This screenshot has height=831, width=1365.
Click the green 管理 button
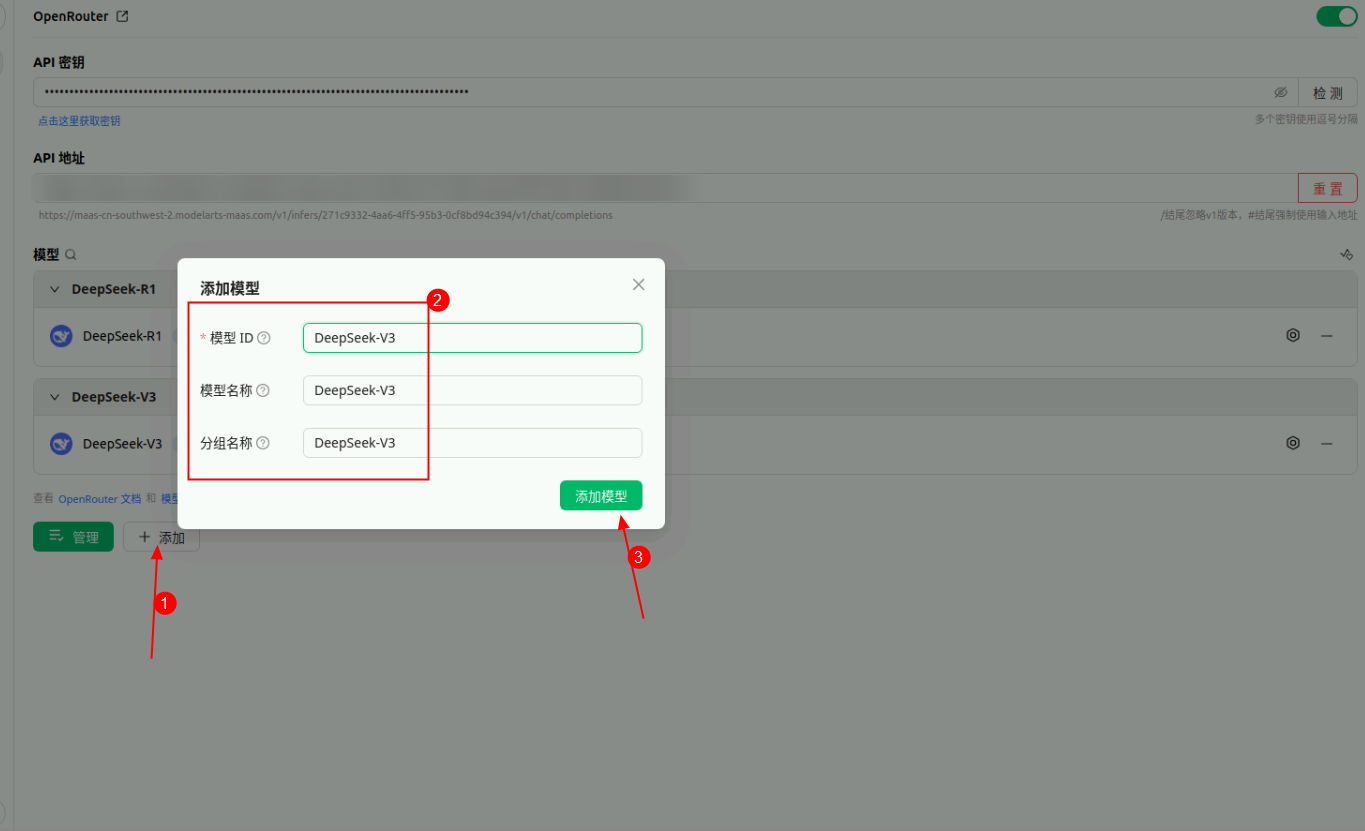click(x=73, y=537)
